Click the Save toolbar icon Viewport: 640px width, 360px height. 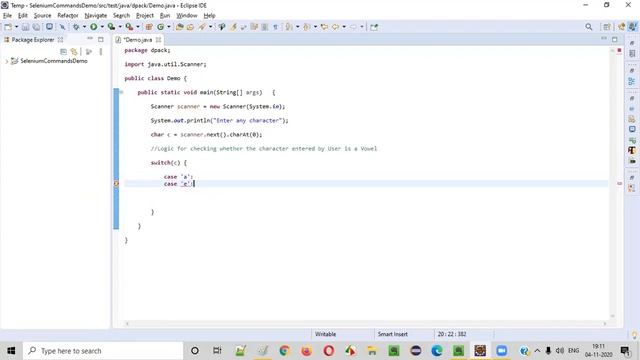click(x=25, y=27)
